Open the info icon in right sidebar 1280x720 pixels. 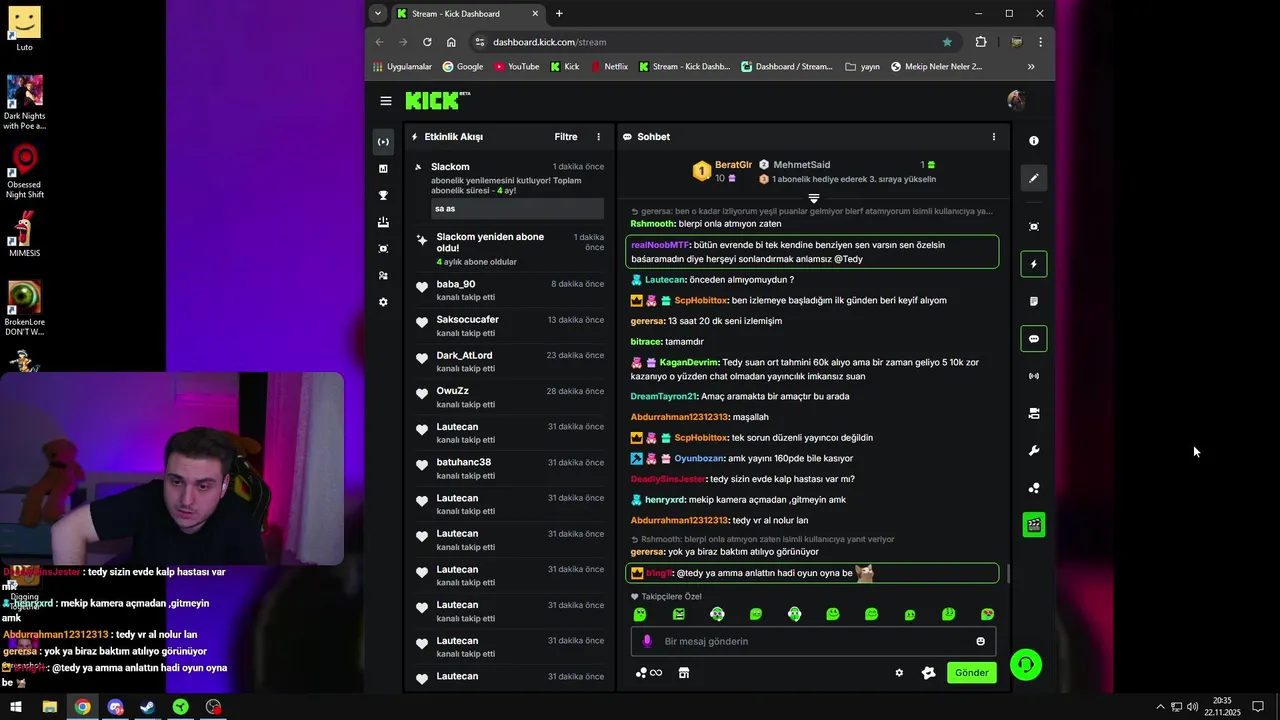pyautogui.click(x=1034, y=141)
